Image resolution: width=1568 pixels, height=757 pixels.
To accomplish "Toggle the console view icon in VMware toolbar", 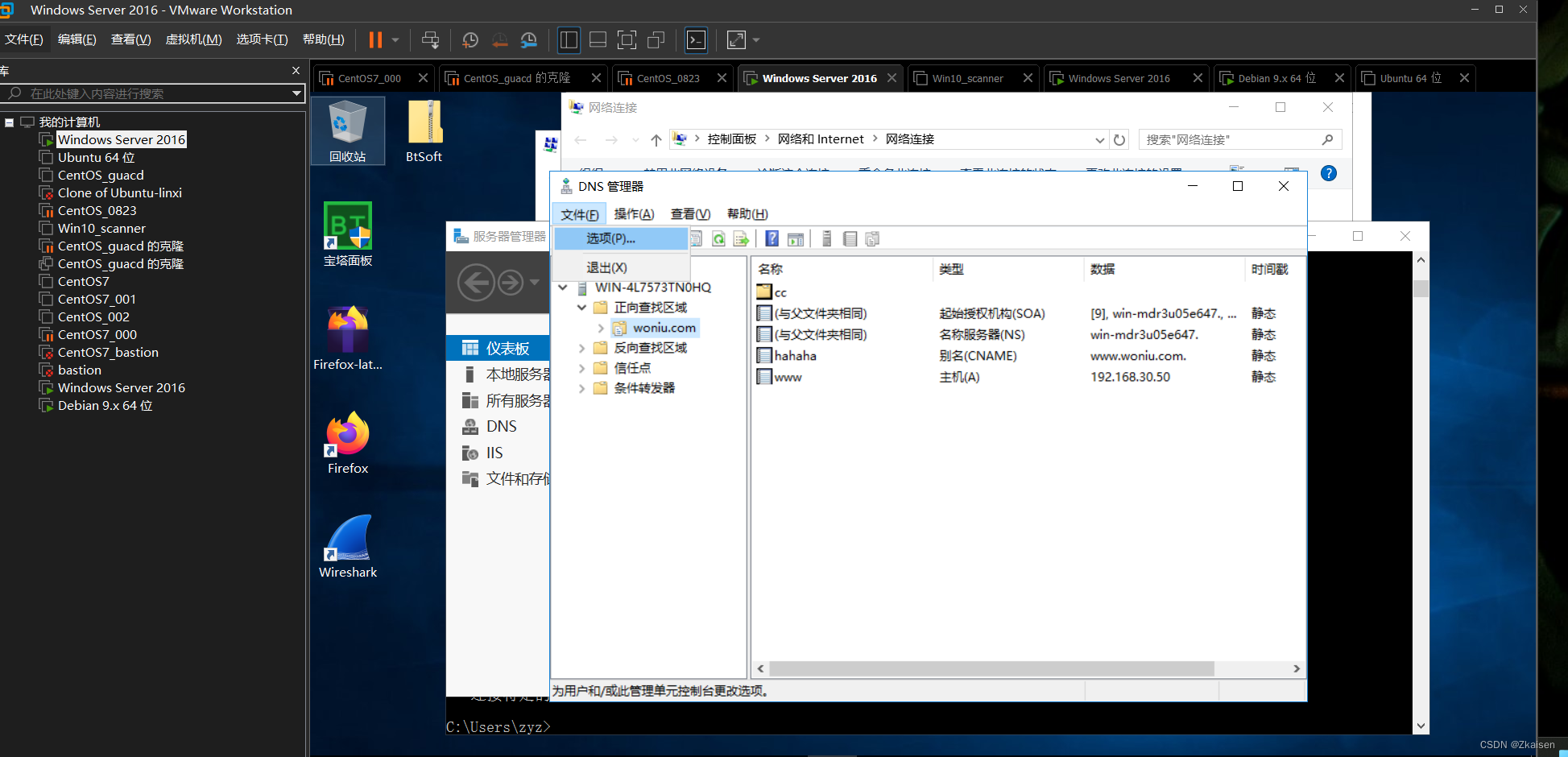I will (696, 39).
